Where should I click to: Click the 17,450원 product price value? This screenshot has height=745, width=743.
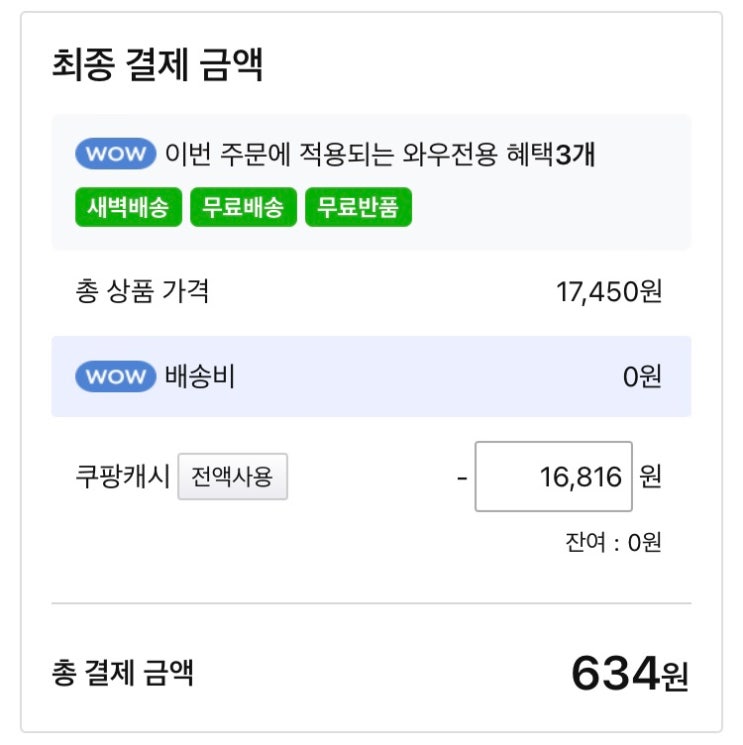pyautogui.click(x=608, y=292)
